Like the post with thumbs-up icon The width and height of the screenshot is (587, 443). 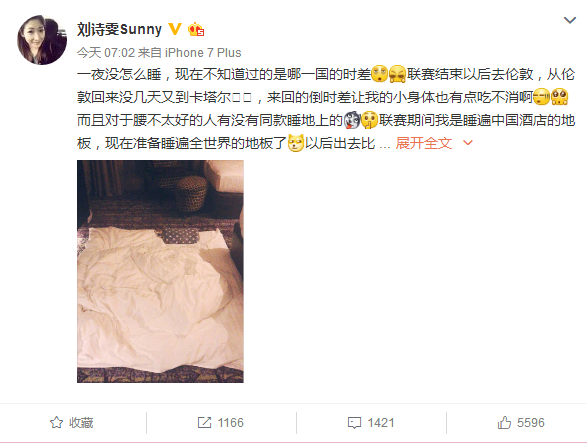[x=504, y=422]
